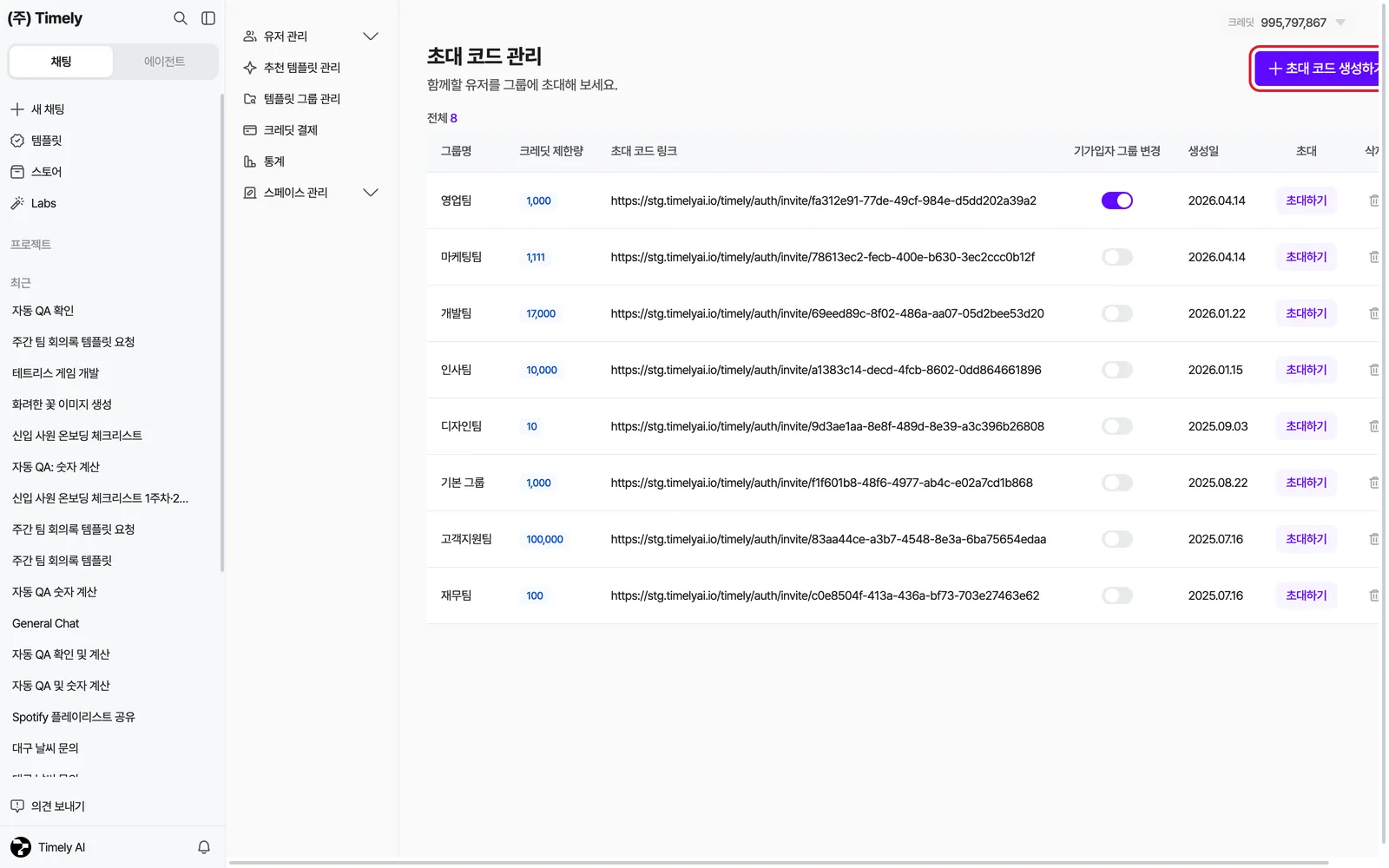Enable the 인사팀 default group toggle
1389x868 pixels.
[1117, 370]
